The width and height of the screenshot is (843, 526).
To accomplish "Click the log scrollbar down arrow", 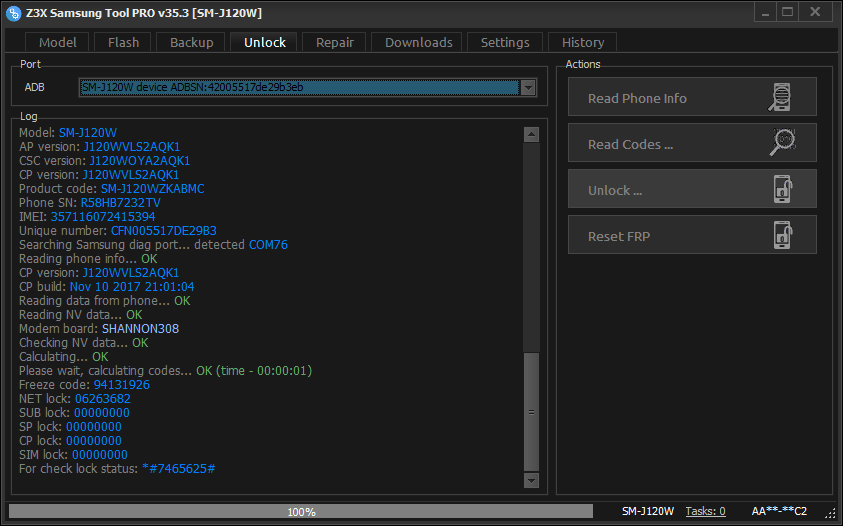I will (x=531, y=480).
